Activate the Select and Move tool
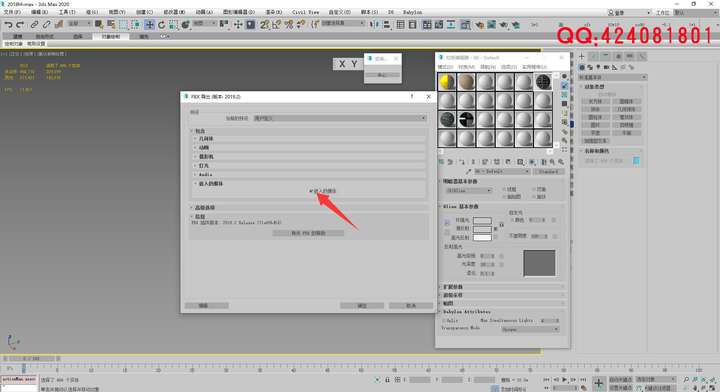 pos(149,24)
